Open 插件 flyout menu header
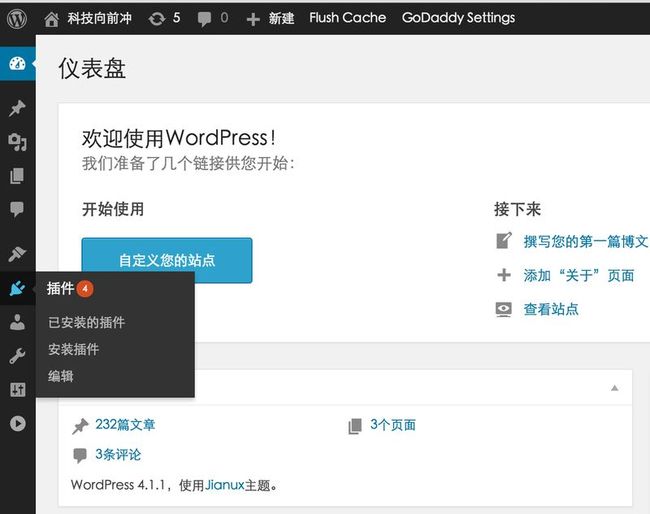 coord(61,289)
